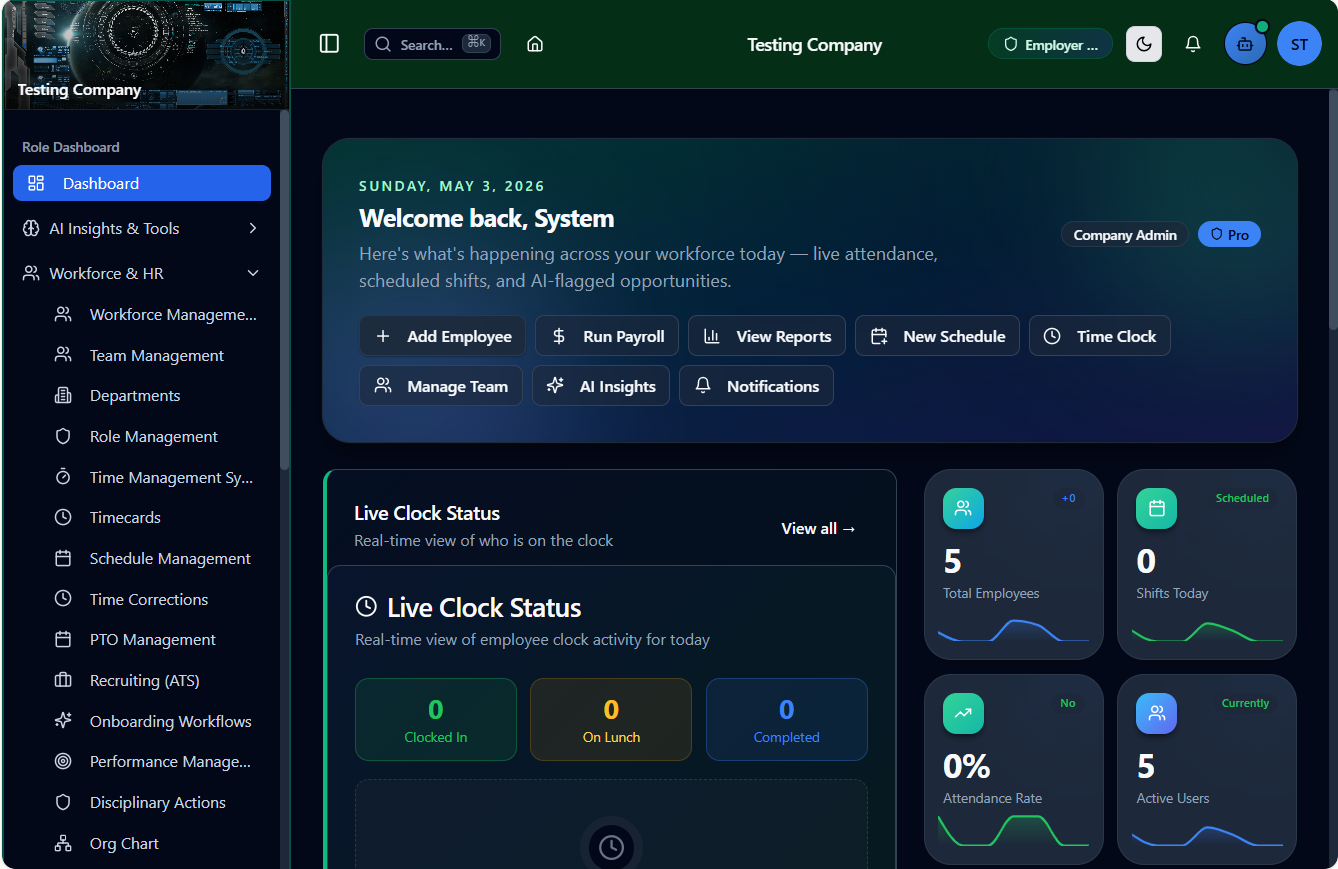Click the sidebar vertical scrollbar

(x=284, y=290)
